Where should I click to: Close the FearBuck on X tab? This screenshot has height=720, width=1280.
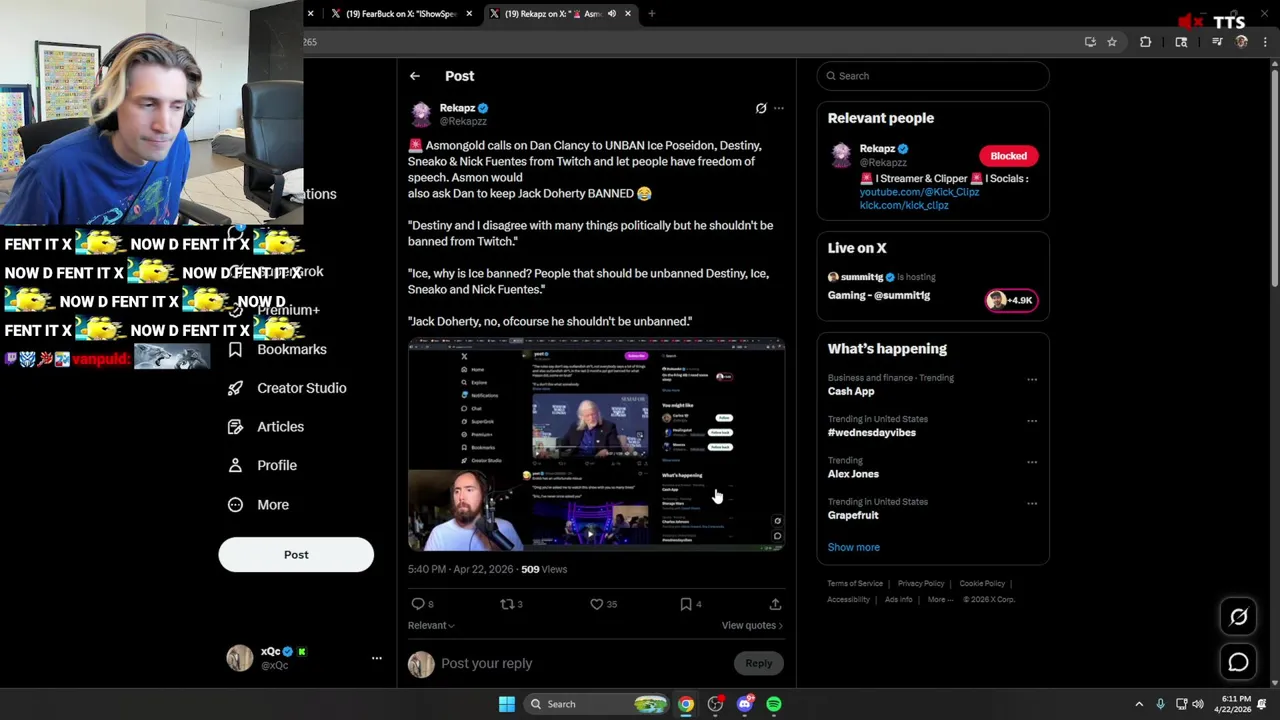pos(469,14)
